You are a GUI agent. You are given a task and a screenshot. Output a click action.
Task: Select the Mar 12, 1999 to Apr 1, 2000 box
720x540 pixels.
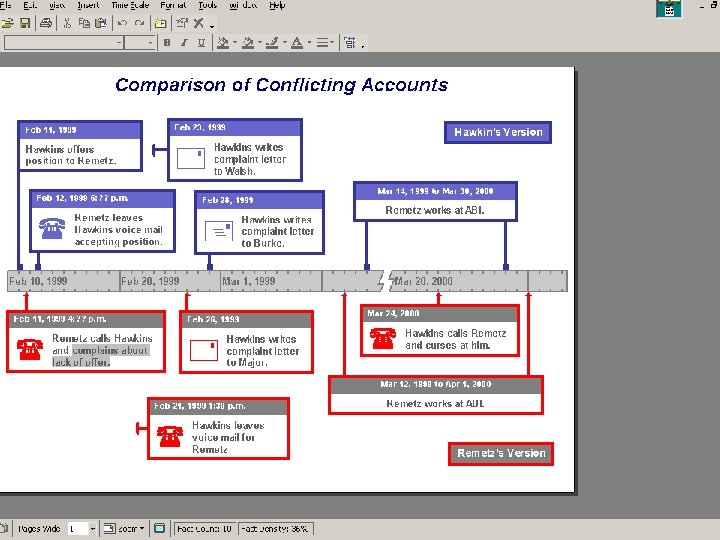[436, 395]
